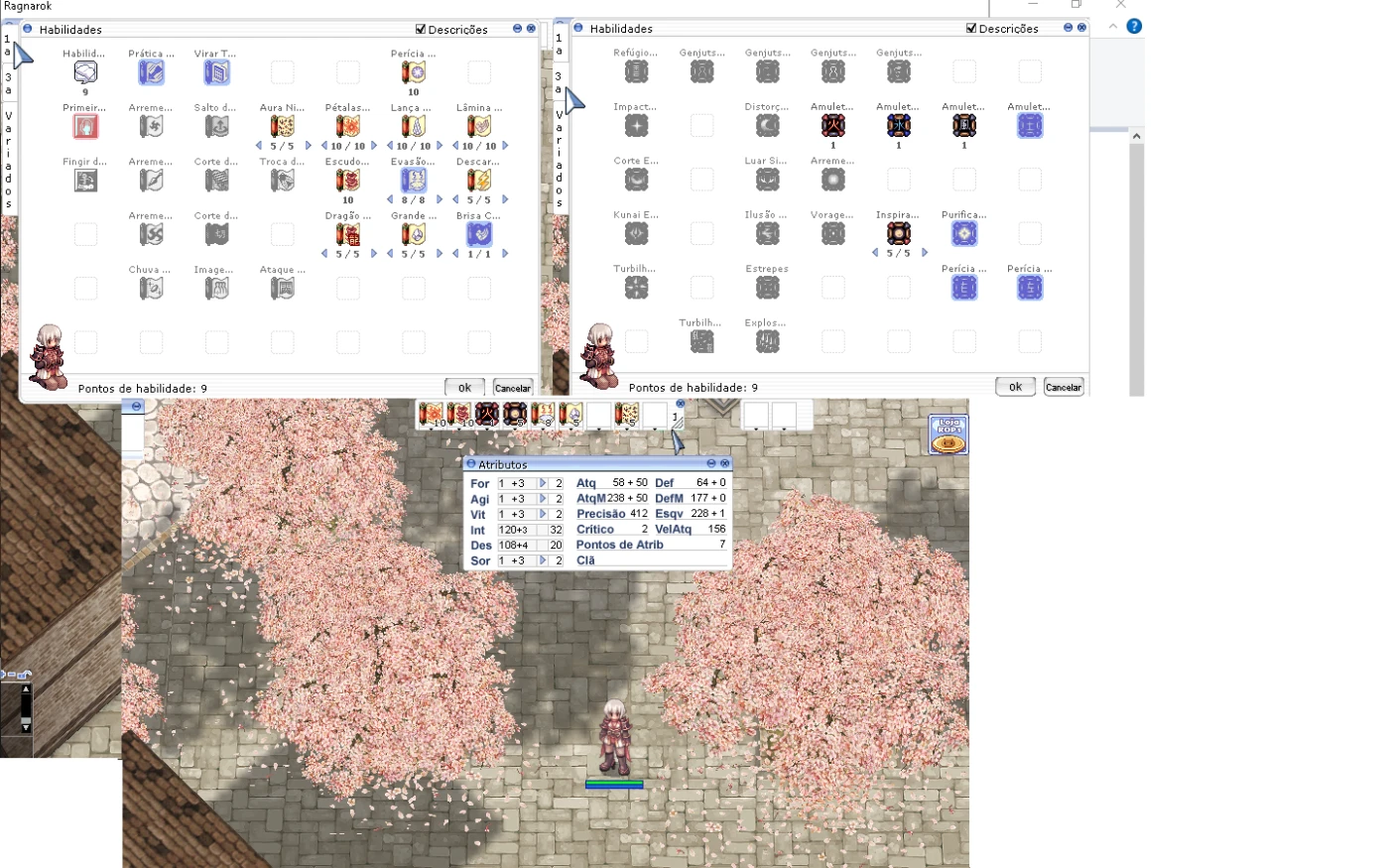Increase Aura Ni... skill level
The height and width of the screenshot is (868, 1389).
(308, 146)
